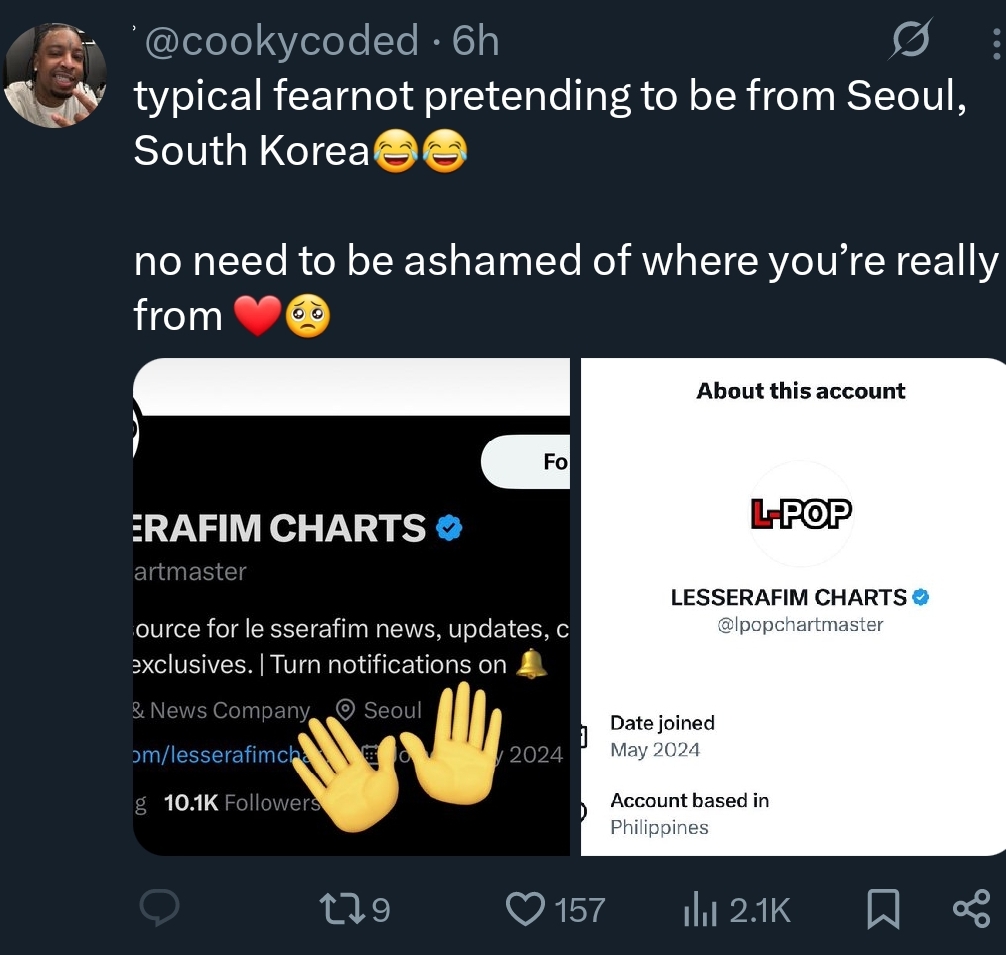The image size is (1006, 955).
Task: Open the 10.1K Followers count
Action: pyautogui.click(x=242, y=803)
